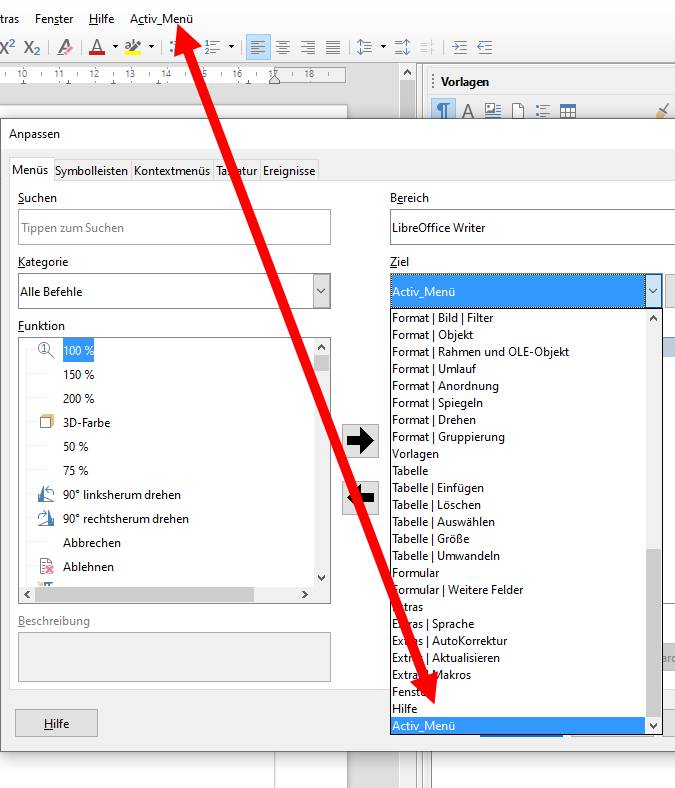The image size is (675, 788).
Task: Click in the Suchen search field
Action: tap(174, 228)
